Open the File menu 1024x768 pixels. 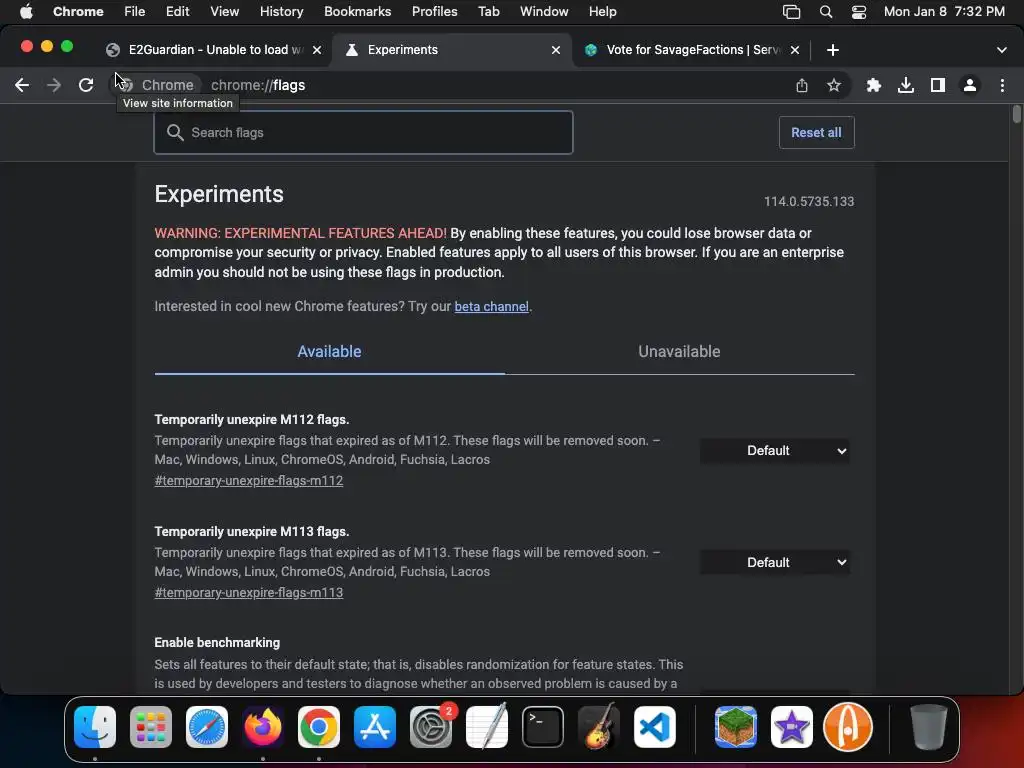tap(135, 12)
